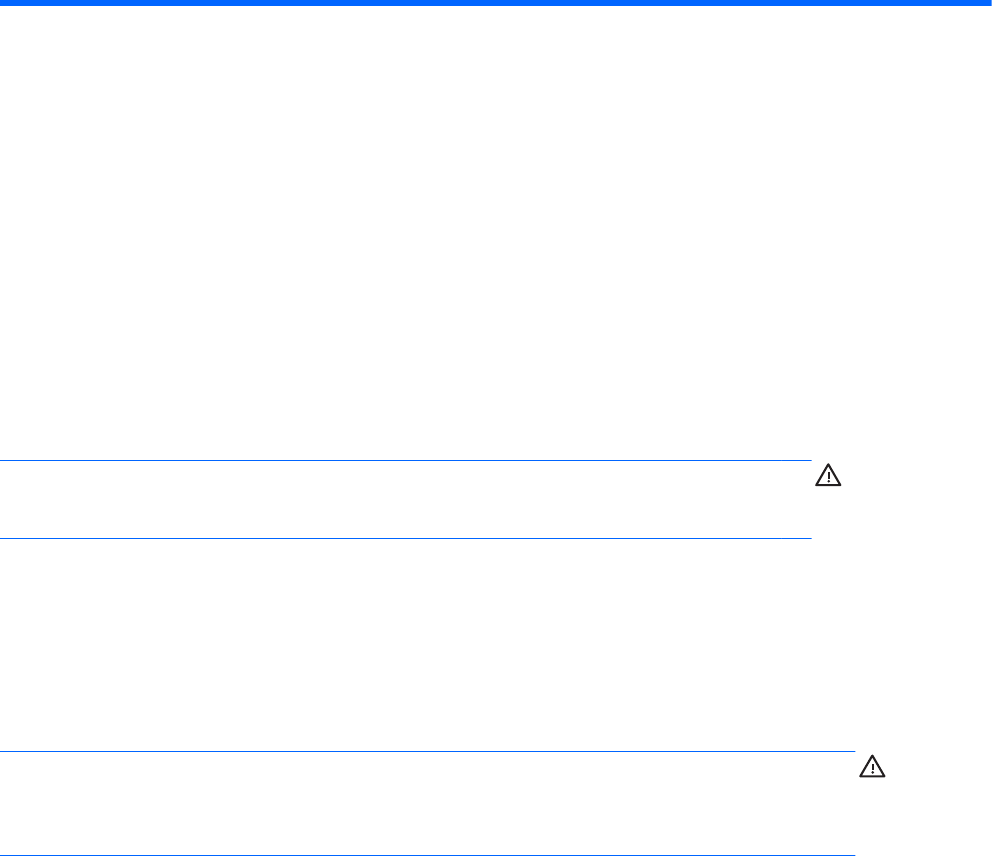Click the thick blue header bar
Image resolution: width=992 pixels, height=856 pixels.
pos(496,3)
